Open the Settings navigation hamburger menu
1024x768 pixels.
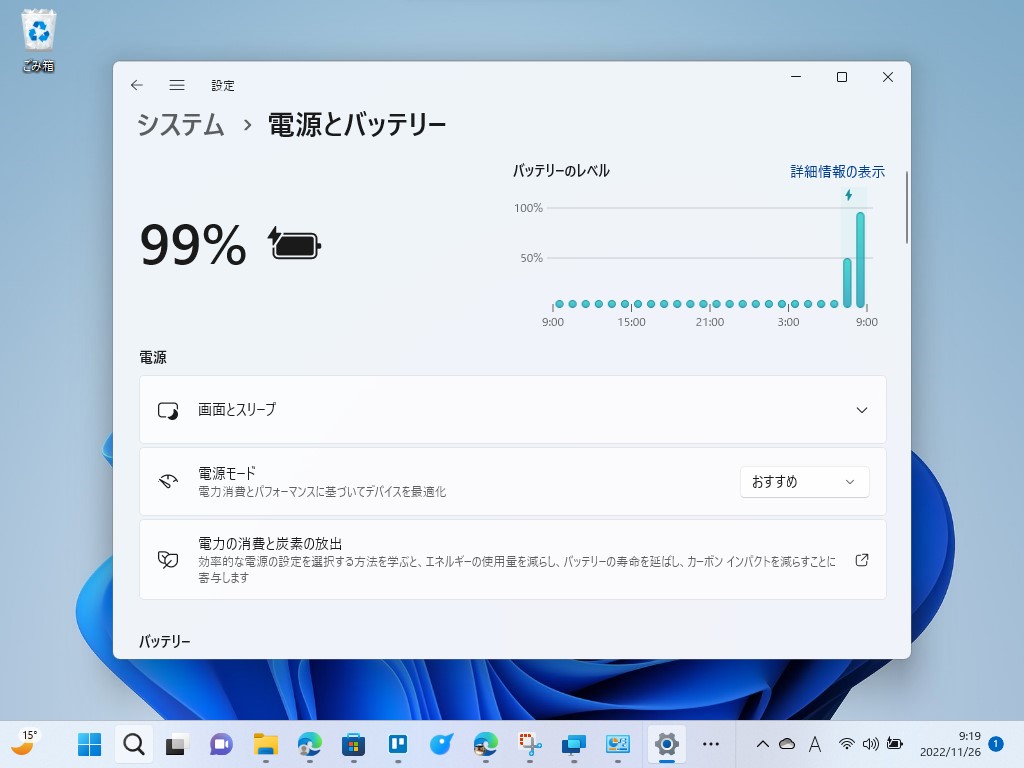click(x=177, y=85)
